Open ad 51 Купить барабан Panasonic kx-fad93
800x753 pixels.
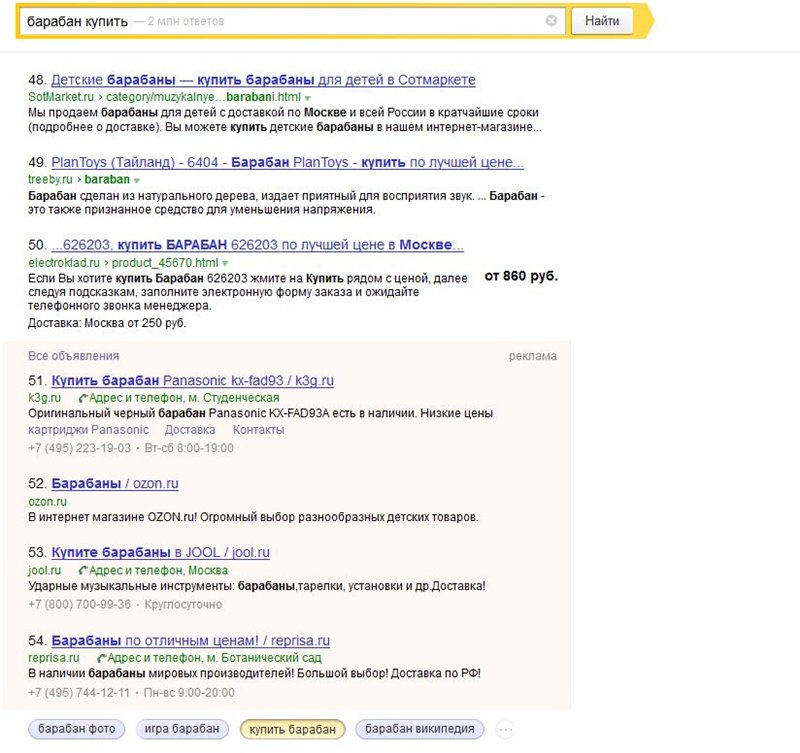pyautogui.click(x=192, y=381)
